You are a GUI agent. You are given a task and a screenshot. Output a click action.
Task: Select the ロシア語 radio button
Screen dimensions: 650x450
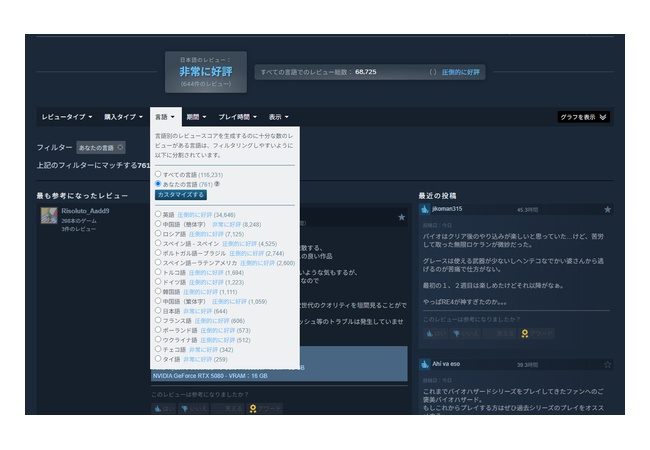(x=158, y=233)
